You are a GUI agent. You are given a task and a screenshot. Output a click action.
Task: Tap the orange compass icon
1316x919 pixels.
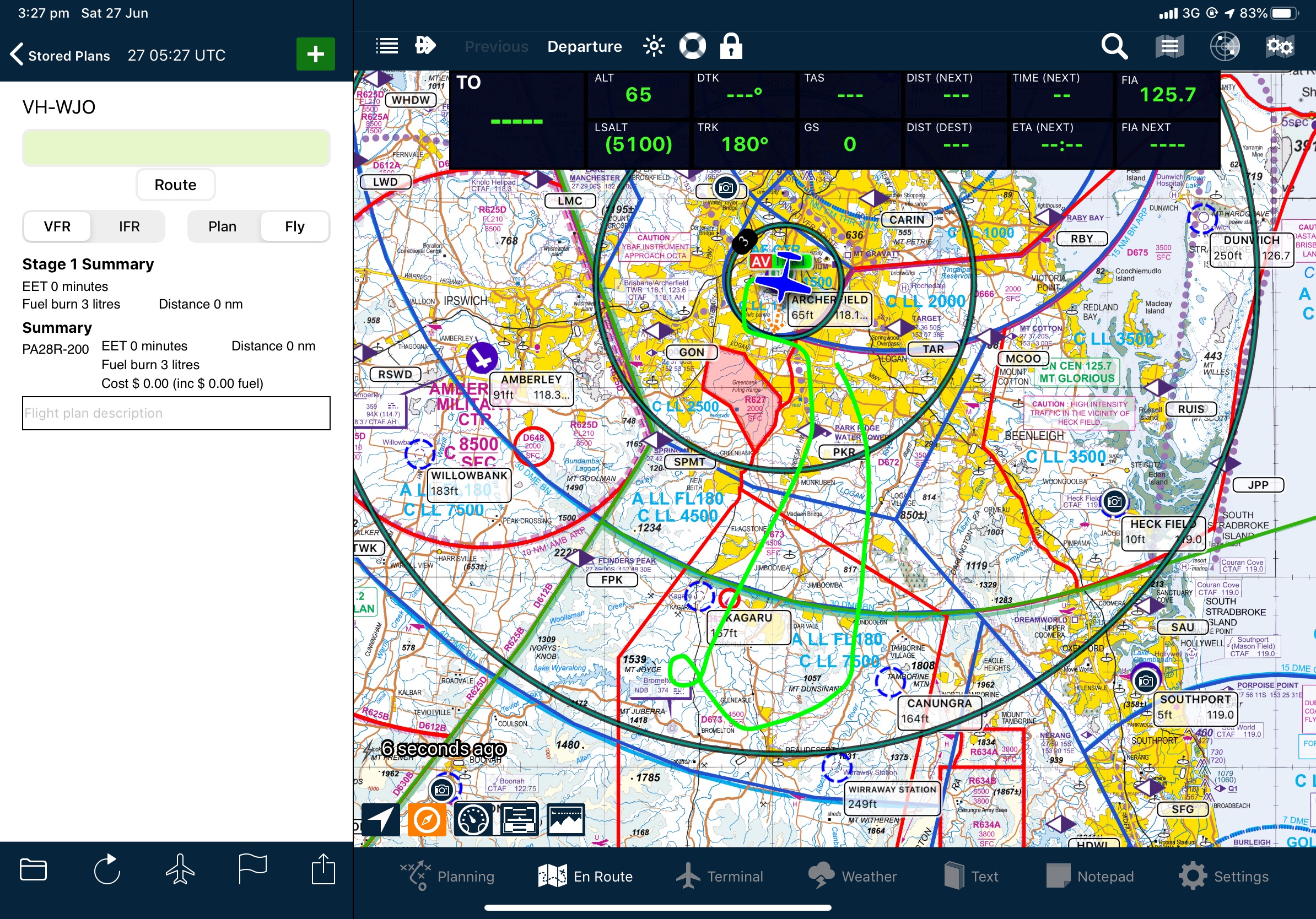click(427, 820)
